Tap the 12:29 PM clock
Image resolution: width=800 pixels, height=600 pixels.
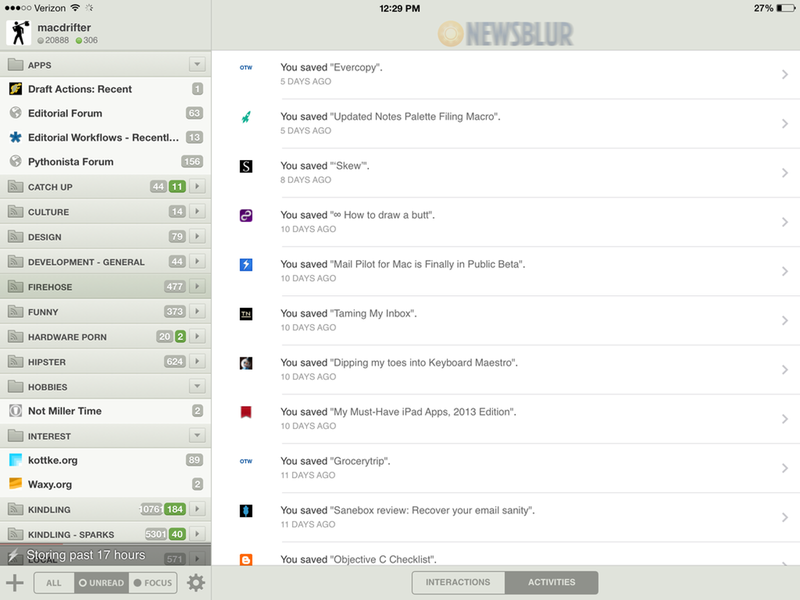pos(399,8)
